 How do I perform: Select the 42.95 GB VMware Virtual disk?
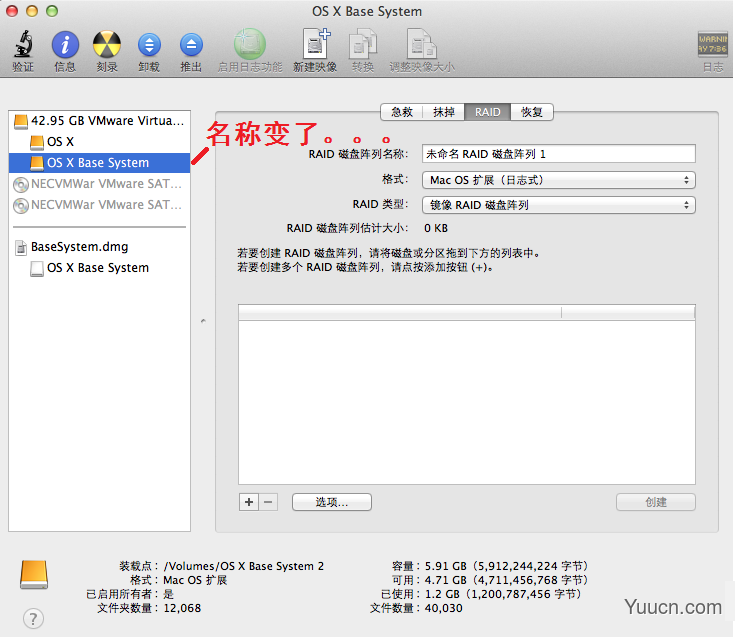pos(99,120)
